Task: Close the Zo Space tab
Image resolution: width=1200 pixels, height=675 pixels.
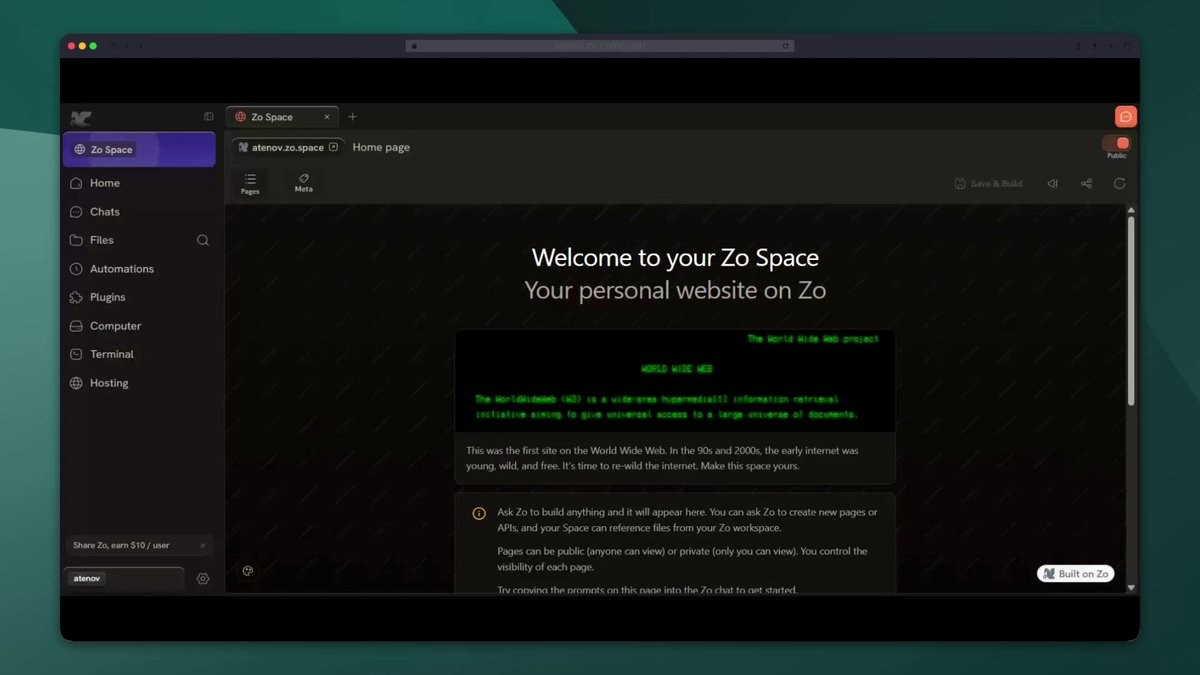Action: (326, 117)
